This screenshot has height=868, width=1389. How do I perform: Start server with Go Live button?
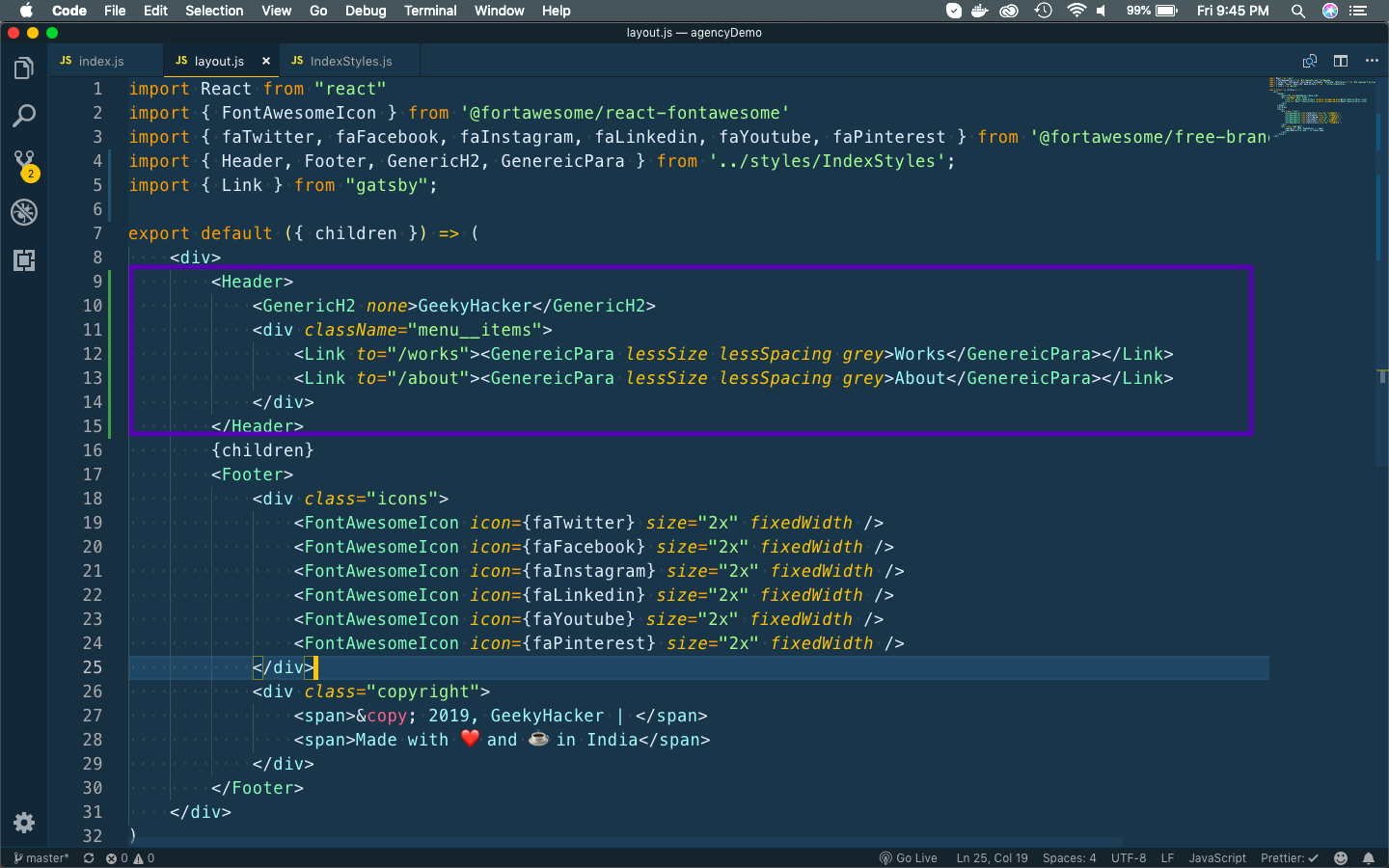click(908, 858)
